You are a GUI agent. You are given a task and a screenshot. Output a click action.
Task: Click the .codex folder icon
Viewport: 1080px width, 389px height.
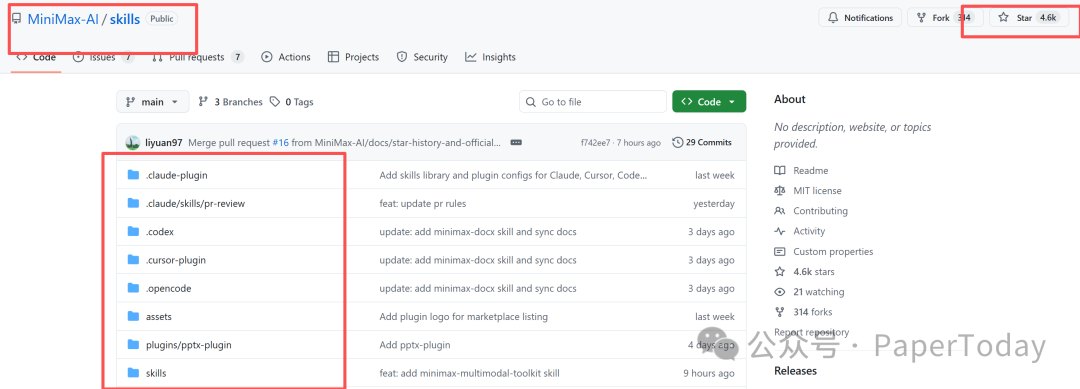tap(134, 231)
